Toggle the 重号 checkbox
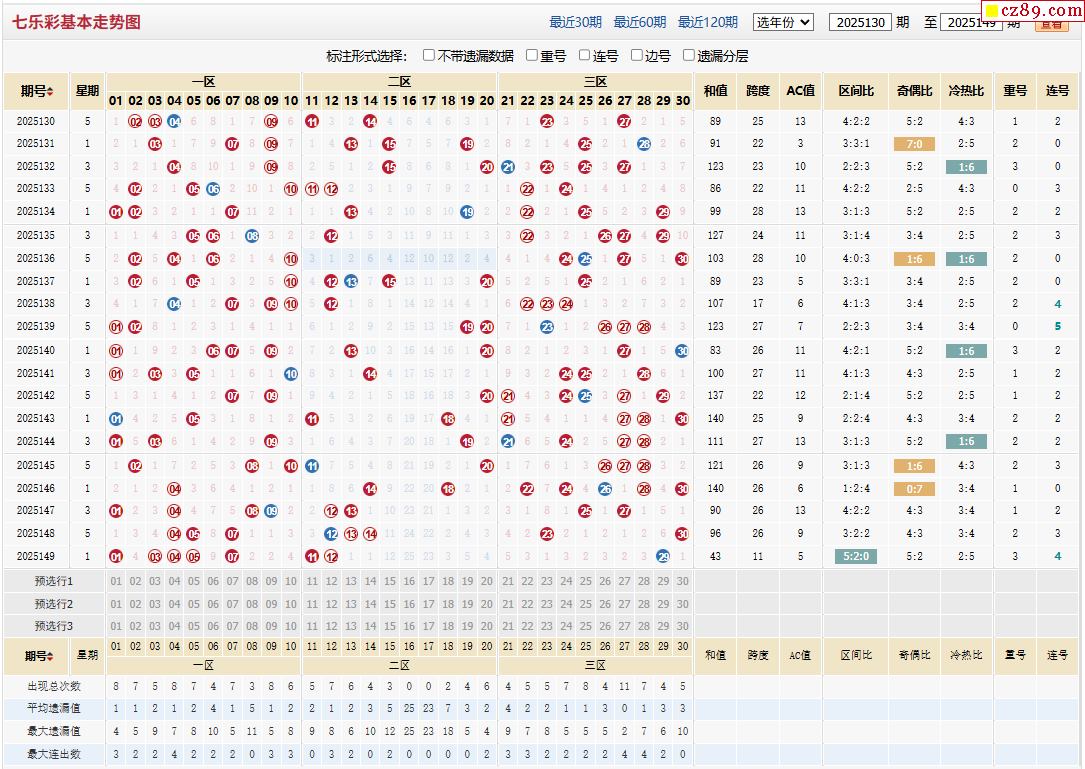Viewport: 1085px width, 769px height. [532, 56]
